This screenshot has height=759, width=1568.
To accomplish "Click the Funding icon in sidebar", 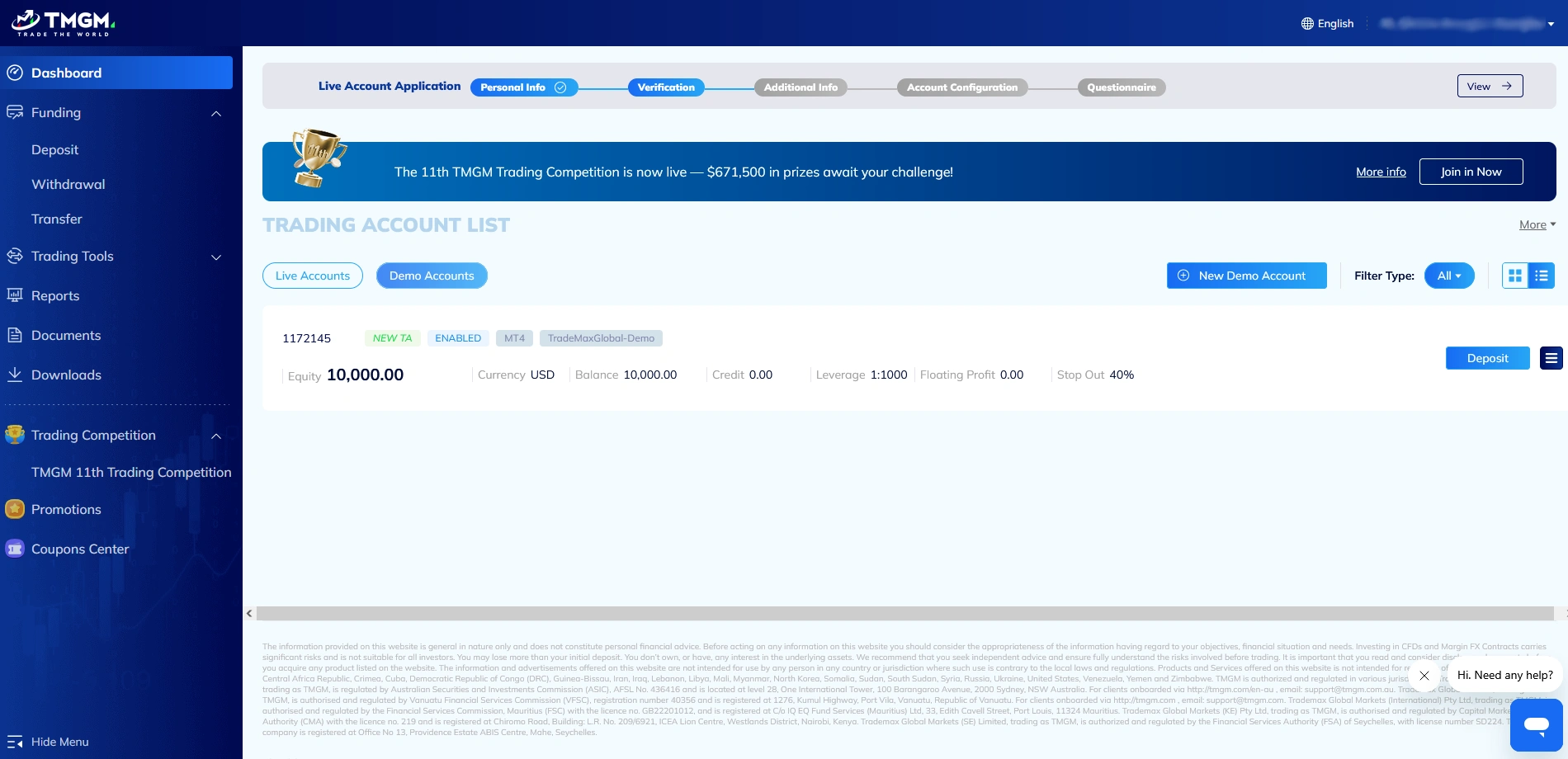I will 15,112.
